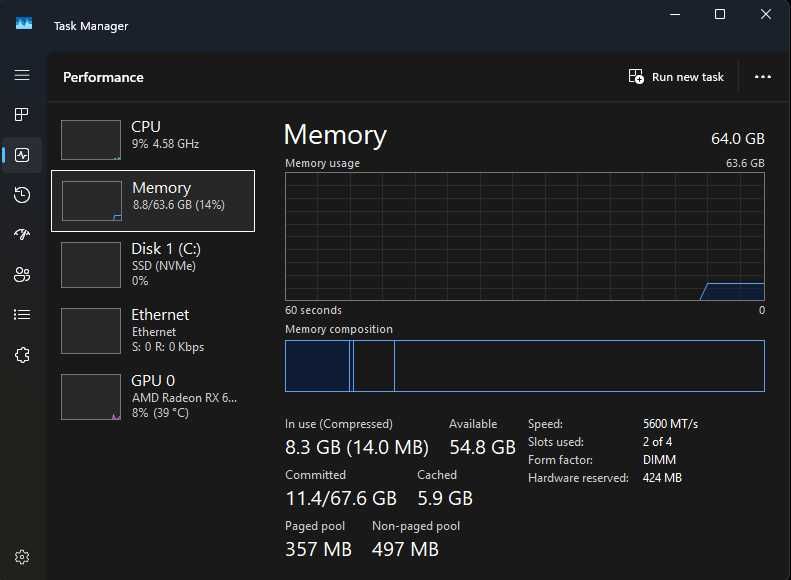The image size is (791, 580).
Task: Open the App history page
Action: click(x=22, y=195)
